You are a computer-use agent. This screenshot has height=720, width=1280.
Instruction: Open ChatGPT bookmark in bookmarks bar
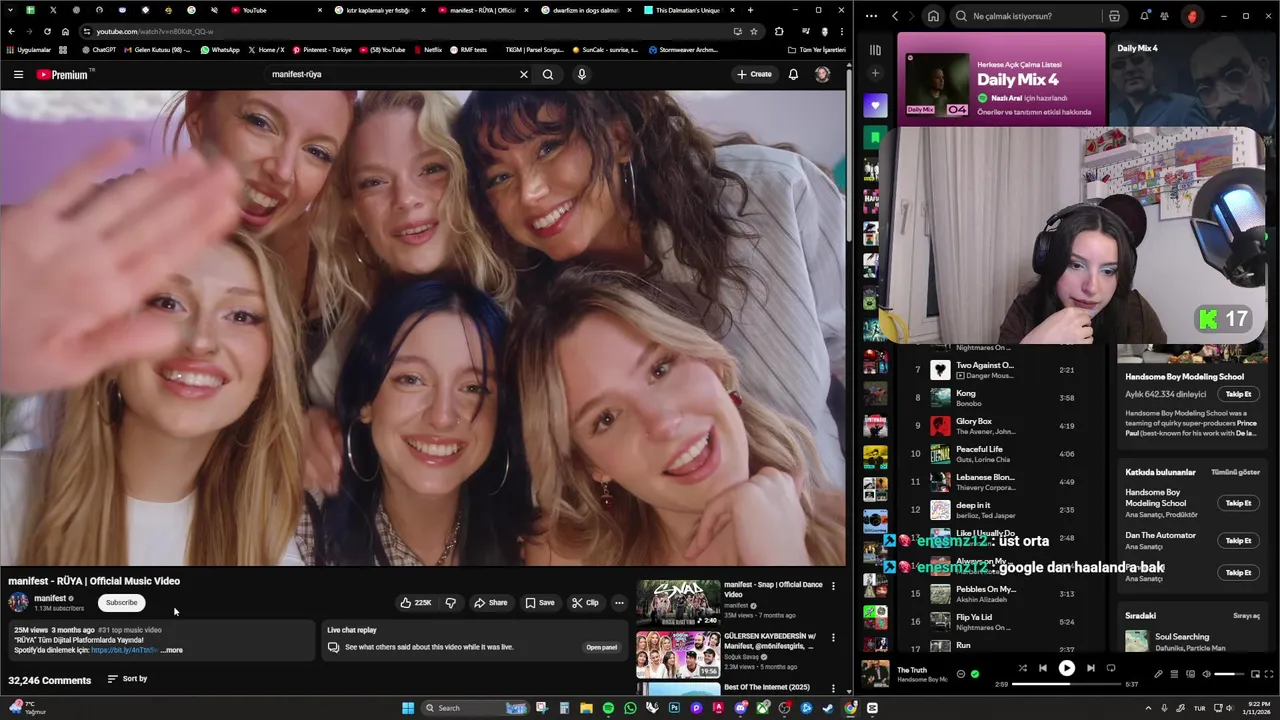click(x=98, y=49)
